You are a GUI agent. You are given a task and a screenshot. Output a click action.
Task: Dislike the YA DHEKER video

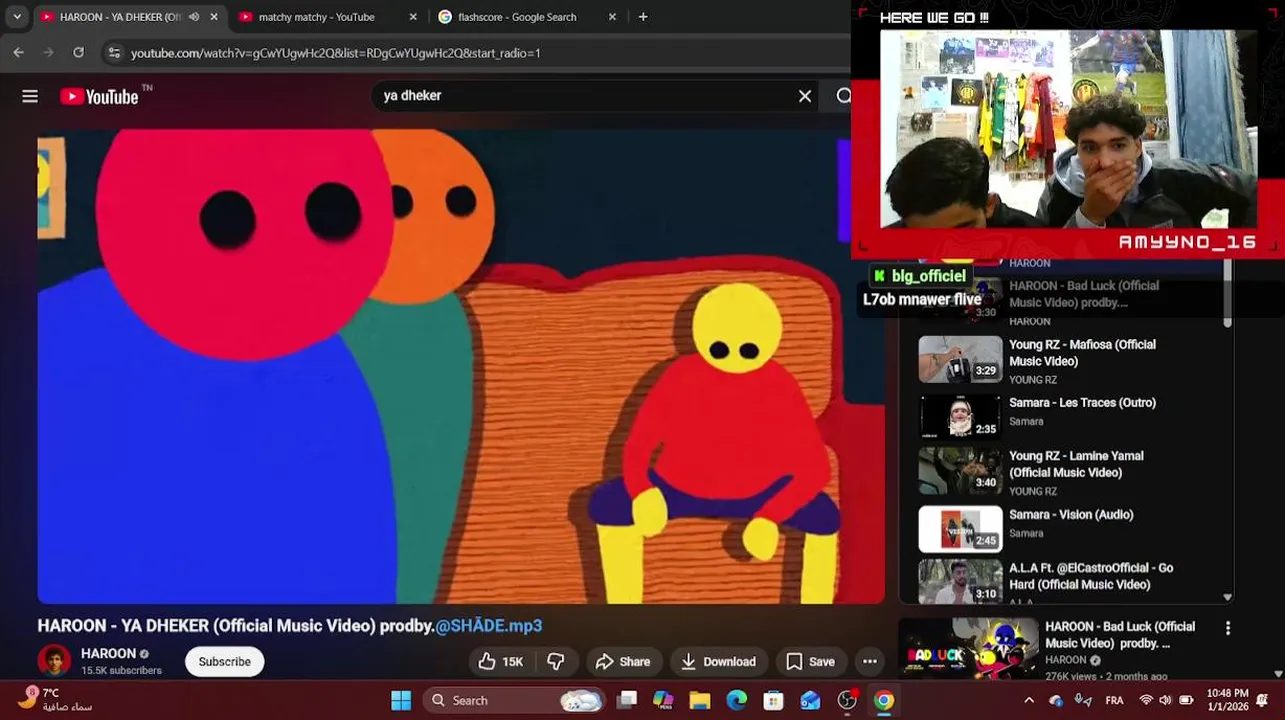[556, 662]
